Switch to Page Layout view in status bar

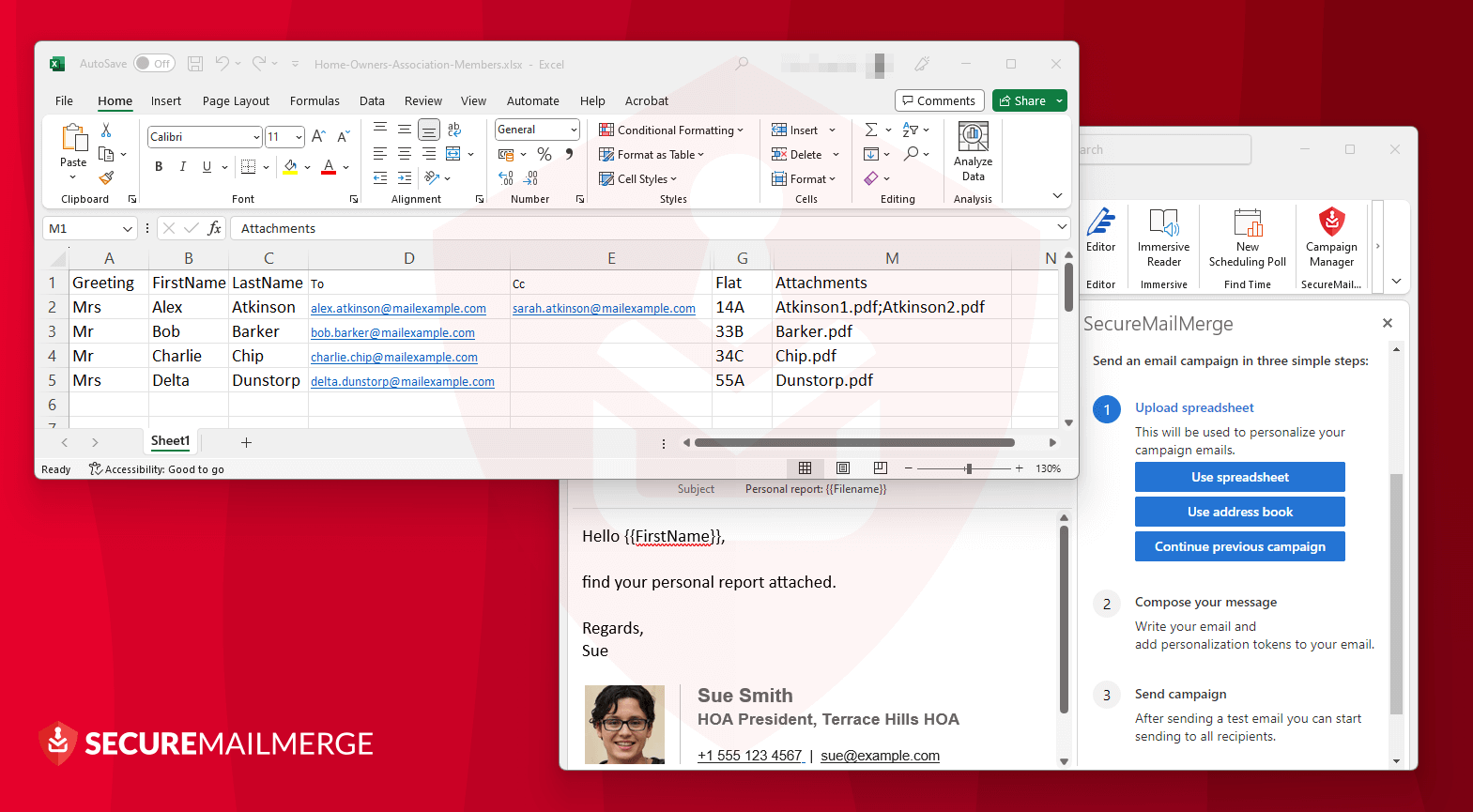click(843, 468)
